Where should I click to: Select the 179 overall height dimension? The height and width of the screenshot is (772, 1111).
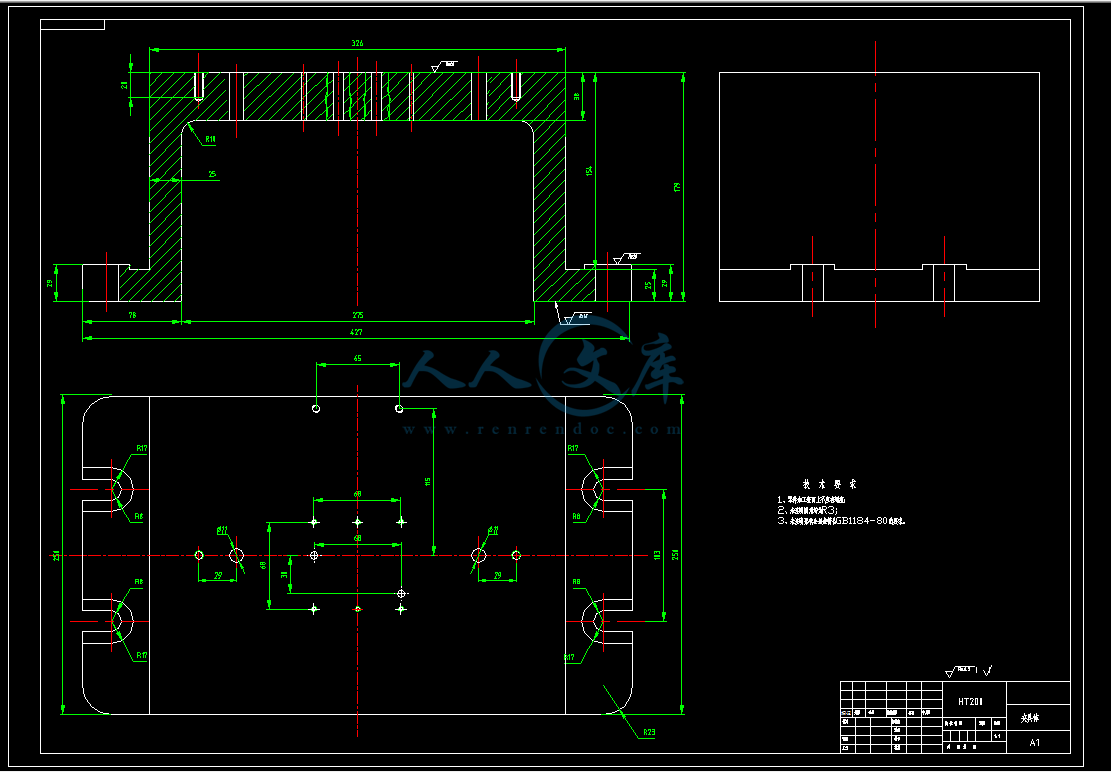click(x=677, y=187)
